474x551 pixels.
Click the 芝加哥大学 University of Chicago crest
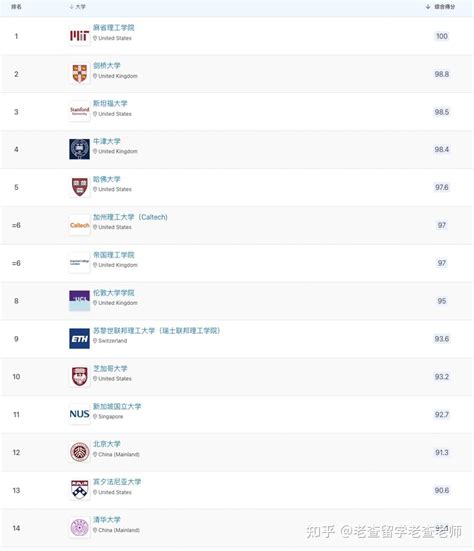(79, 376)
